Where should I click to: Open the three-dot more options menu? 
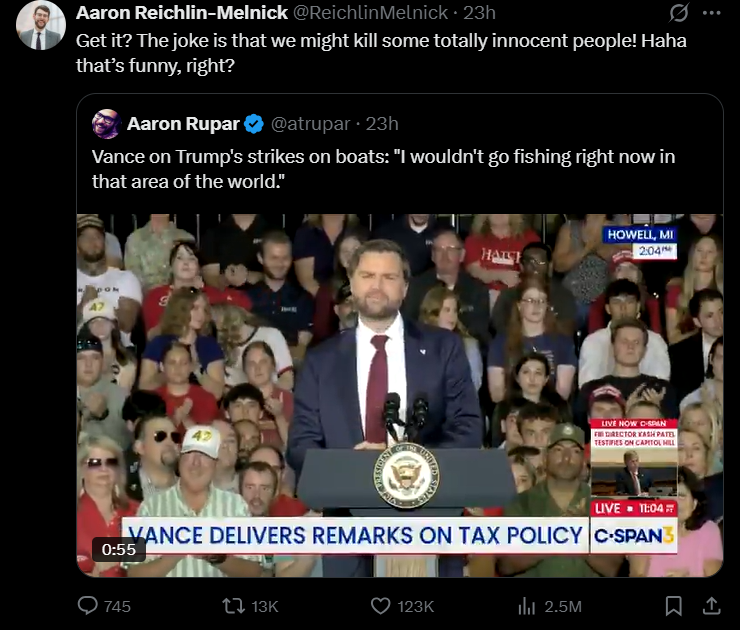pyautogui.click(x=711, y=13)
